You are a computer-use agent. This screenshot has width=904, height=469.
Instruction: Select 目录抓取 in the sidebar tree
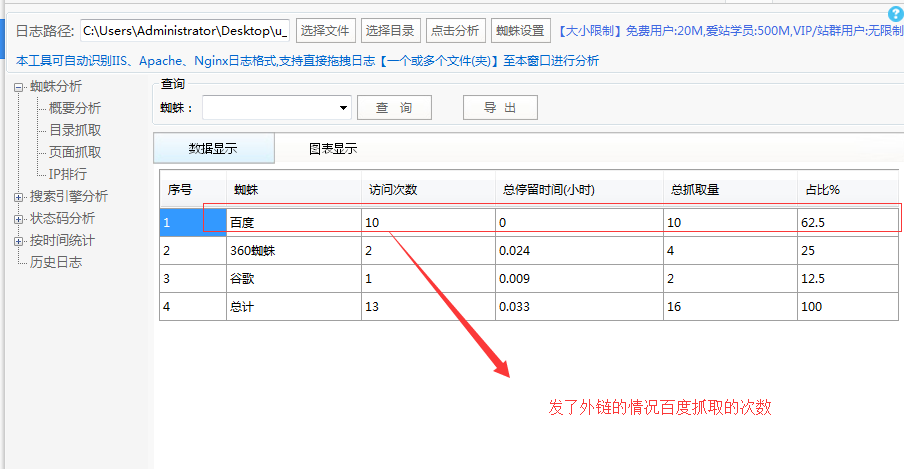click(x=75, y=130)
